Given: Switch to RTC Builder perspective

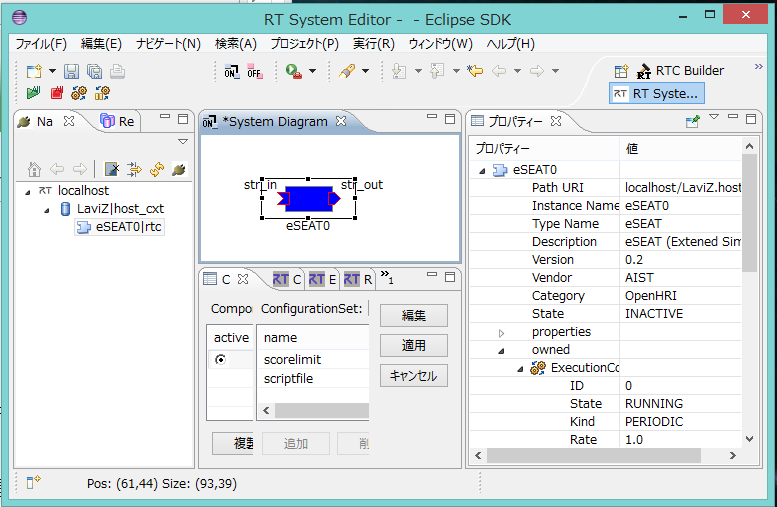Looking at the screenshot, I should [x=680, y=71].
